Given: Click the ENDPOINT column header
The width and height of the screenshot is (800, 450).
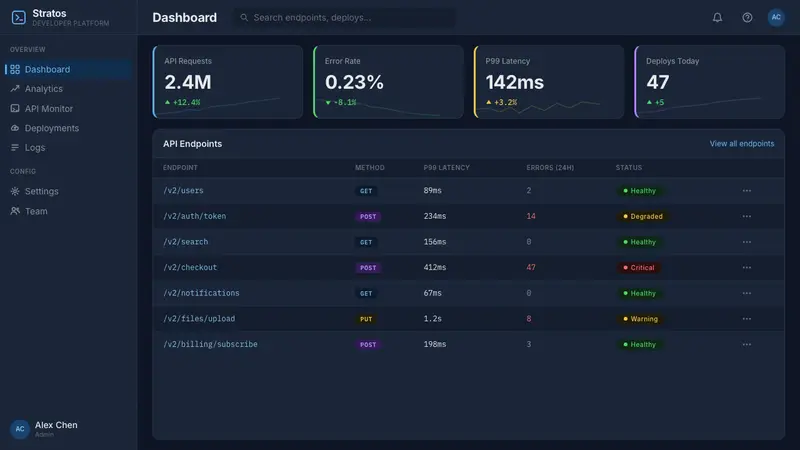Looking at the screenshot, I should 180,168.
